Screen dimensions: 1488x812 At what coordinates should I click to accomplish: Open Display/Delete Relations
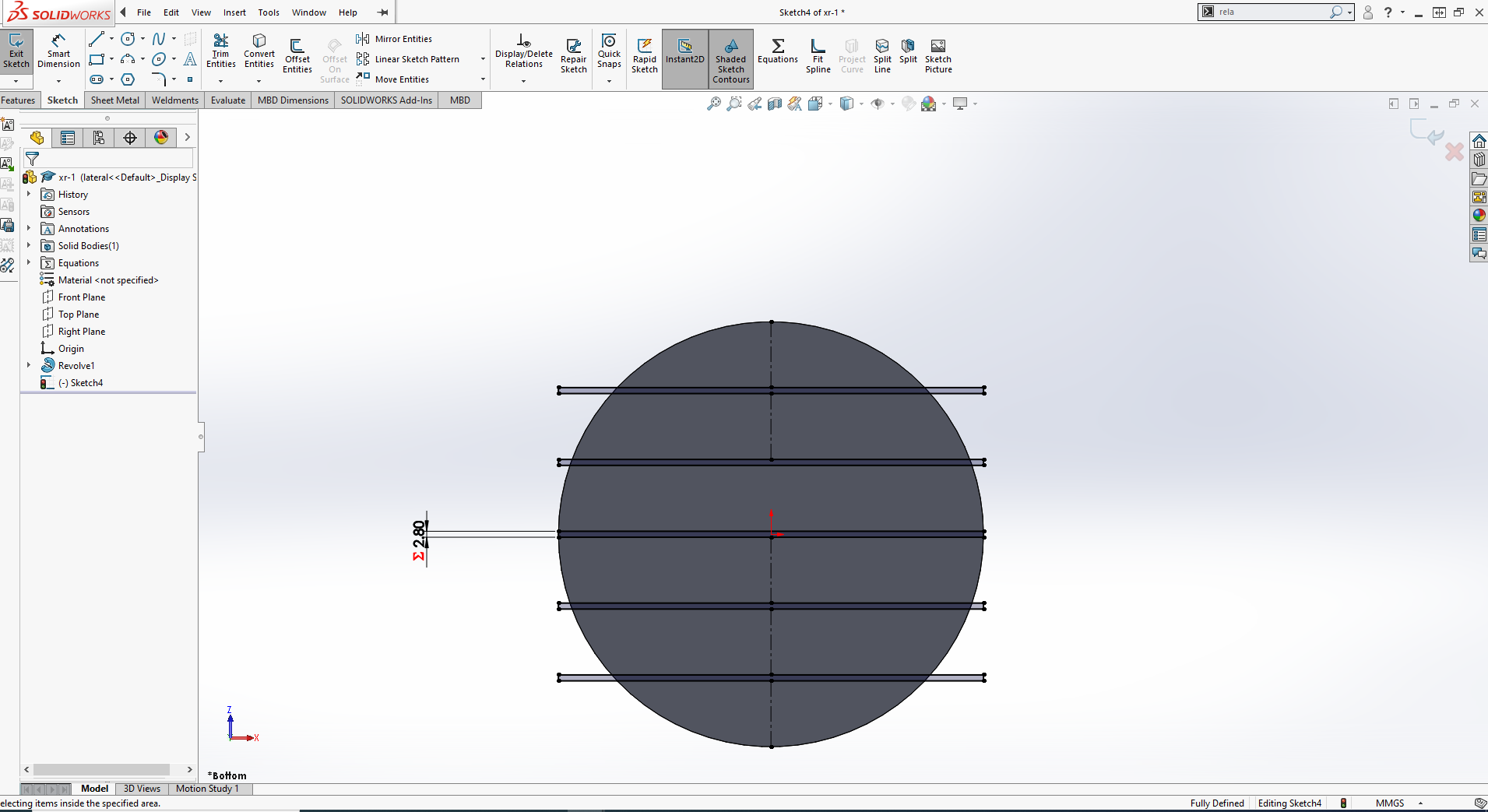[524, 51]
